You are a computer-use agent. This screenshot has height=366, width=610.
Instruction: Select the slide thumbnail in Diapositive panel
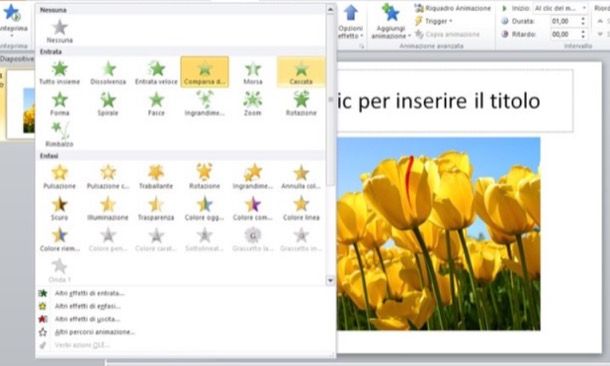click(x=20, y=104)
